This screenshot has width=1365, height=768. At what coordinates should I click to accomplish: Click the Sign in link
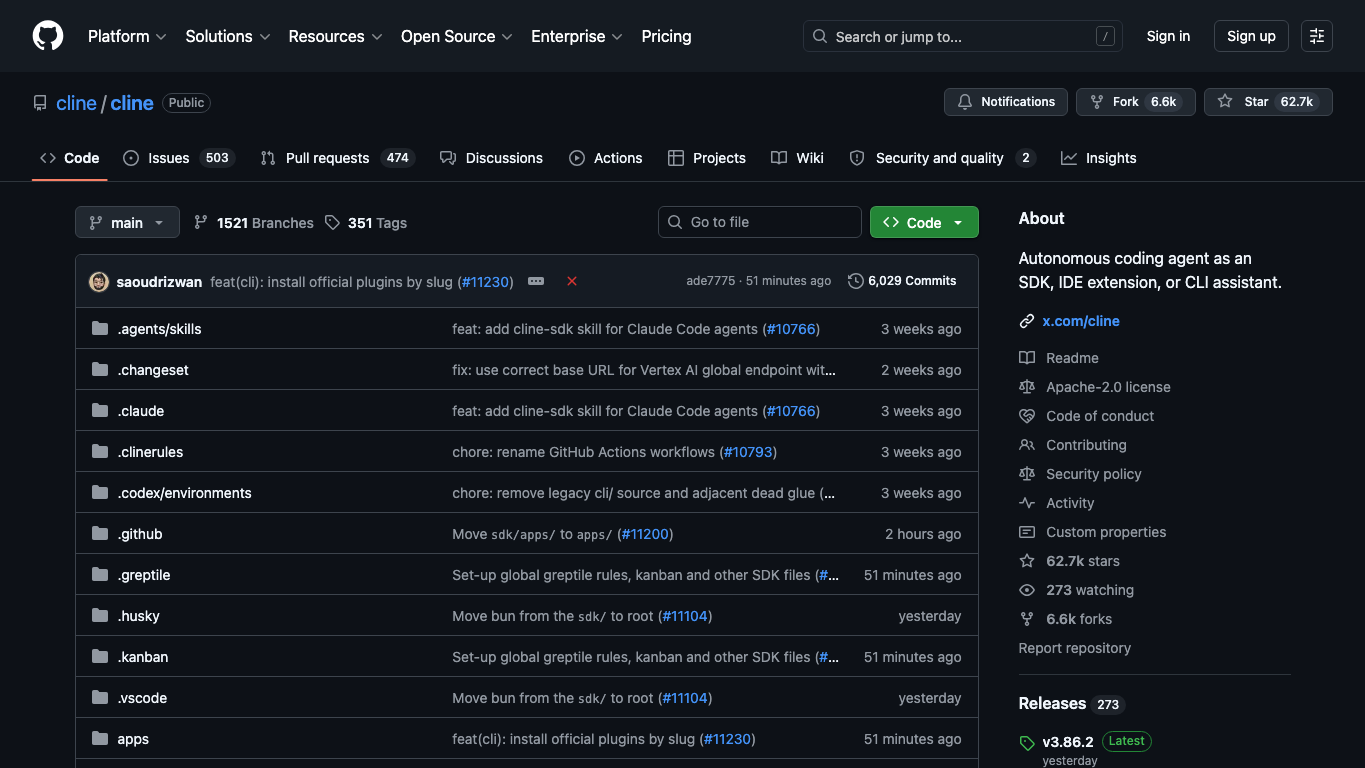[1168, 36]
